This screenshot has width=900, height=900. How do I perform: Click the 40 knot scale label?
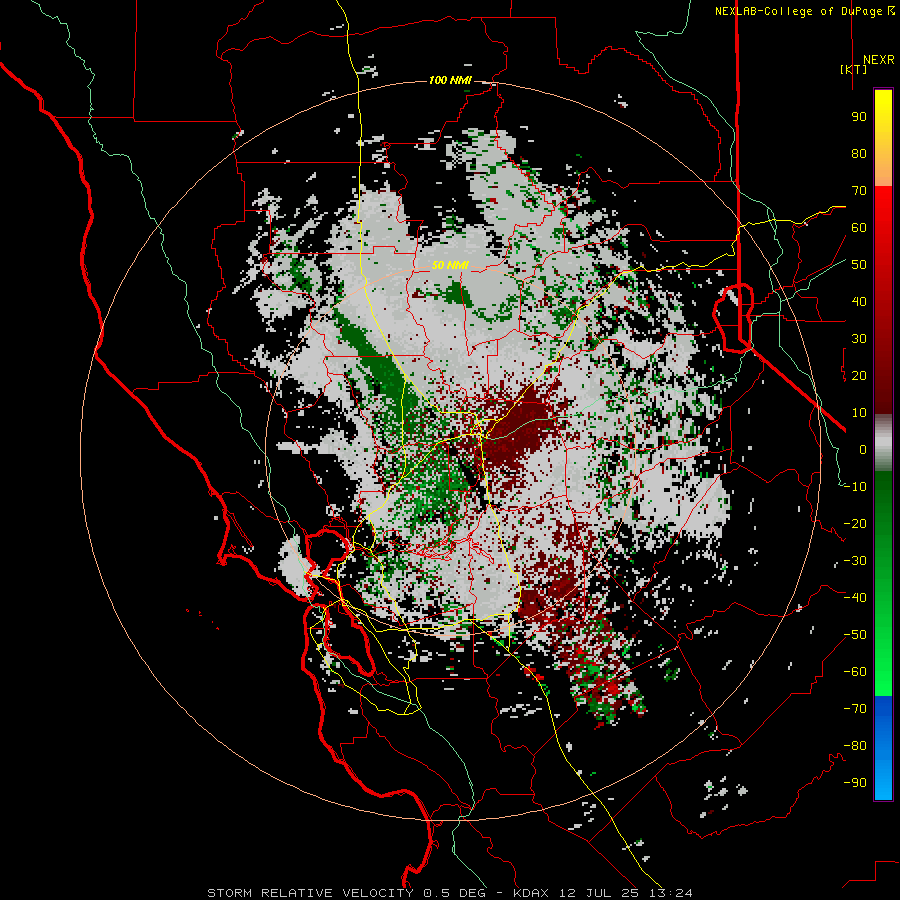859,302
